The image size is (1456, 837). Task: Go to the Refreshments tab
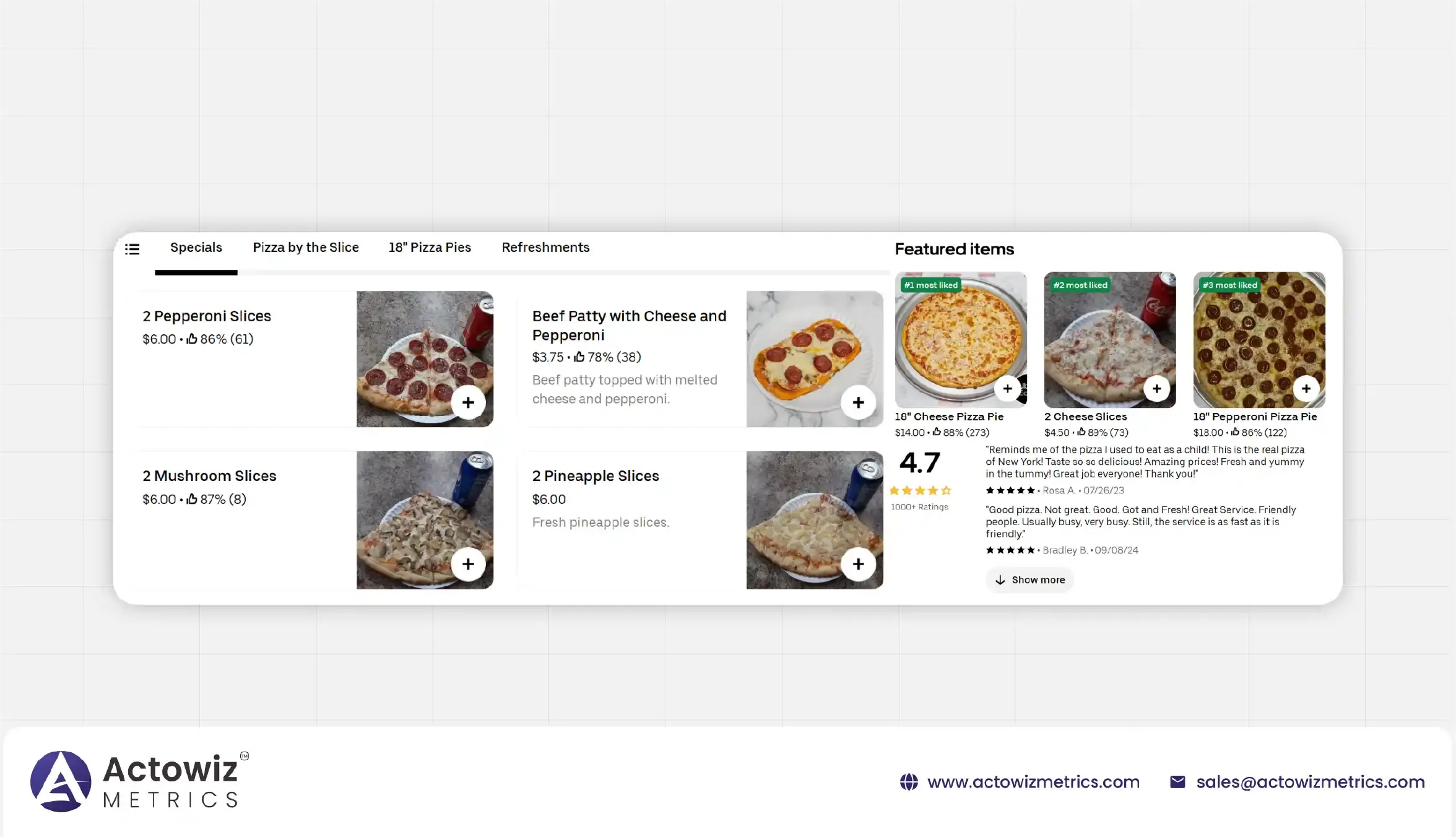[x=545, y=248]
